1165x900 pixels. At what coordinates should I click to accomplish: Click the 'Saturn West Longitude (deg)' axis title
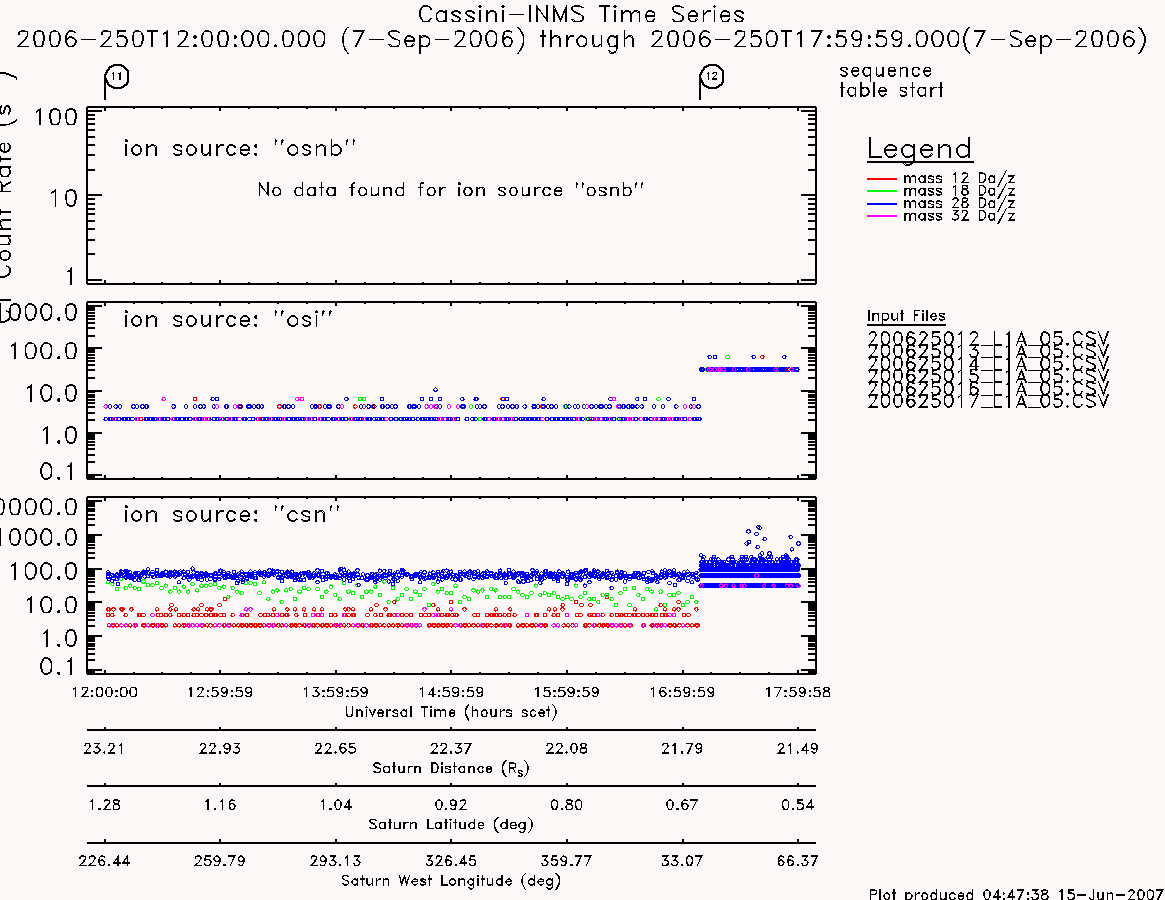pos(451,881)
